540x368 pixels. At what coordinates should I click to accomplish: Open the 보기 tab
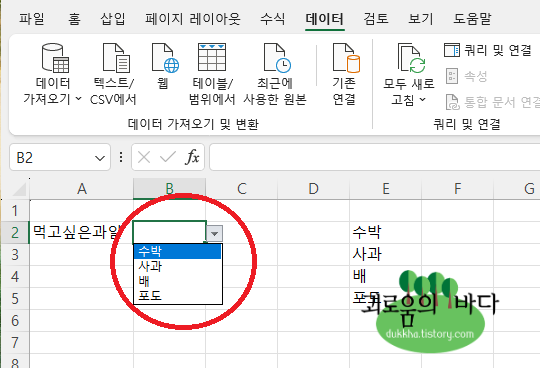point(420,19)
